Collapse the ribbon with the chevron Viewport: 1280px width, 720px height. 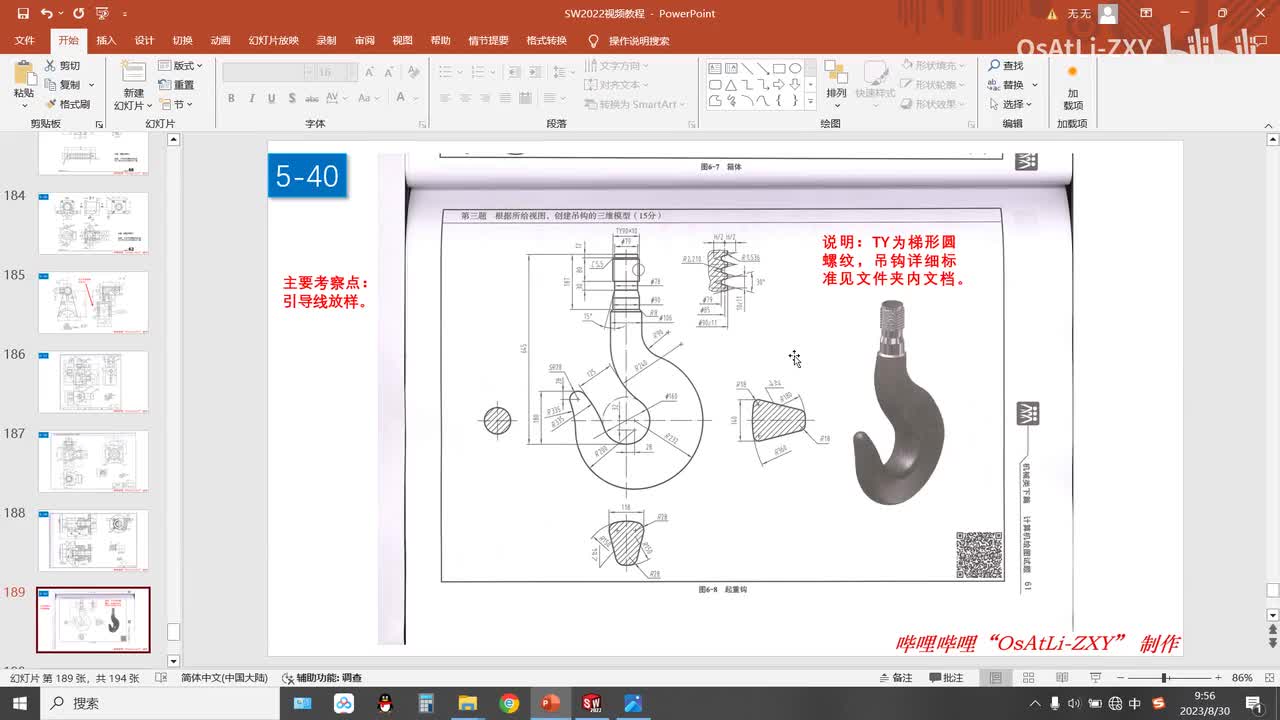1268,124
